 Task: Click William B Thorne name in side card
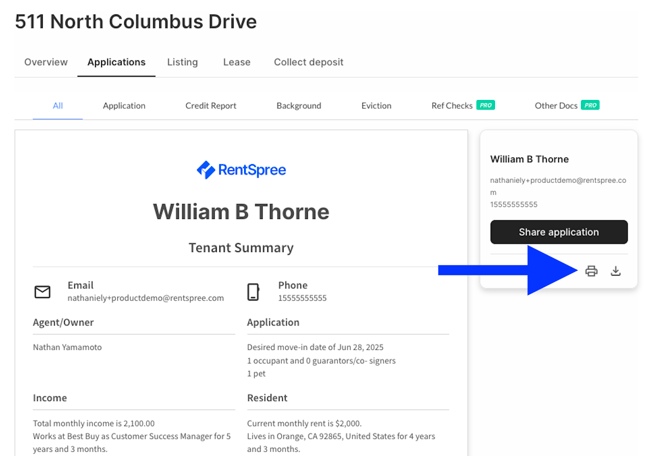(x=529, y=159)
